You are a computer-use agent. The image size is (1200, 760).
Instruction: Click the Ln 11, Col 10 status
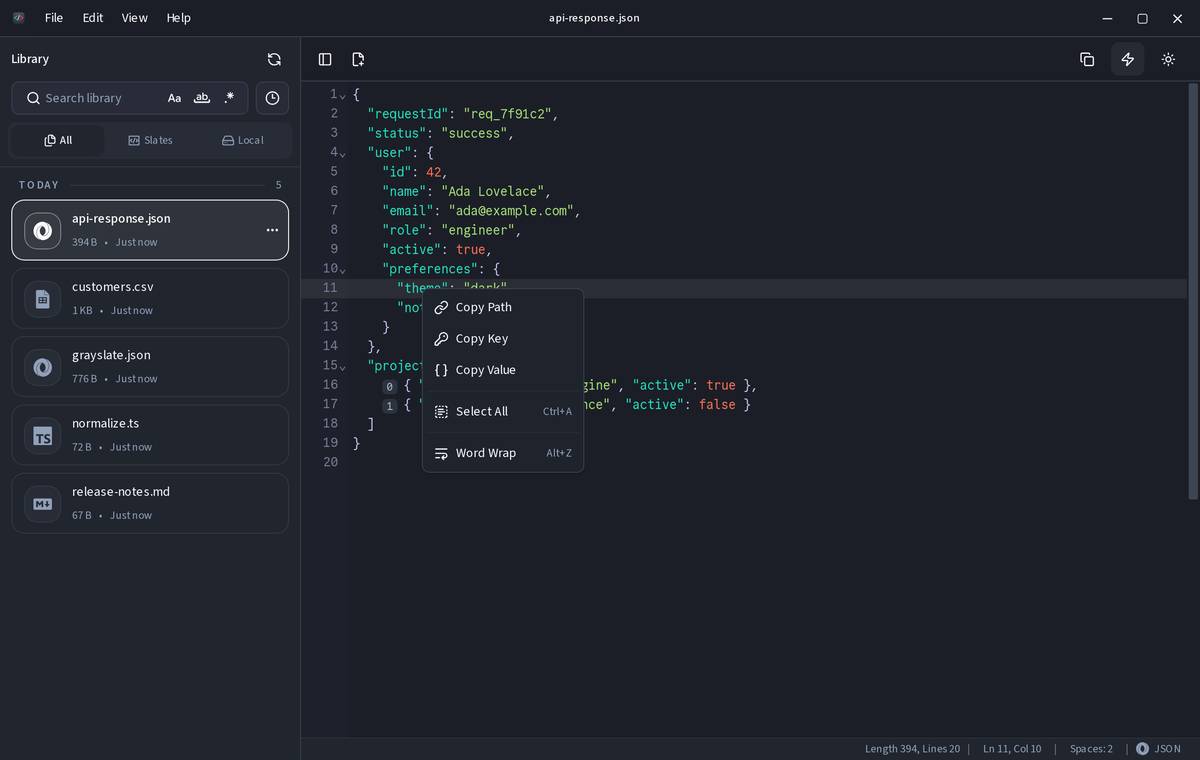point(1011,748)
